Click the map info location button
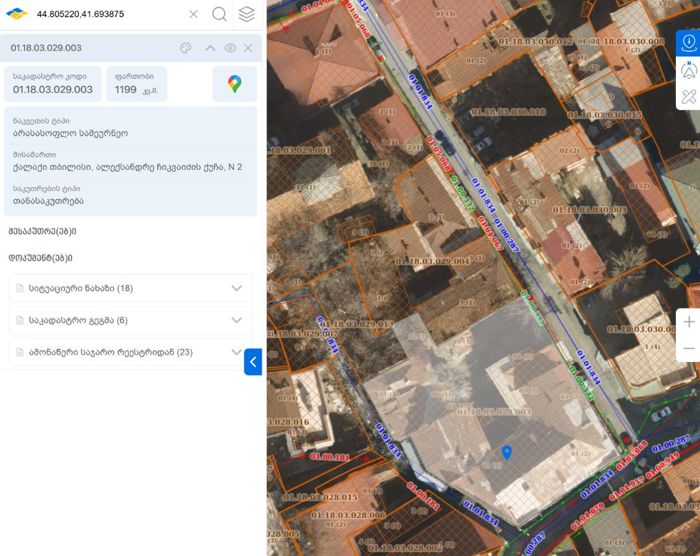This screenshot has width=700, height=556. coord(688,43)
